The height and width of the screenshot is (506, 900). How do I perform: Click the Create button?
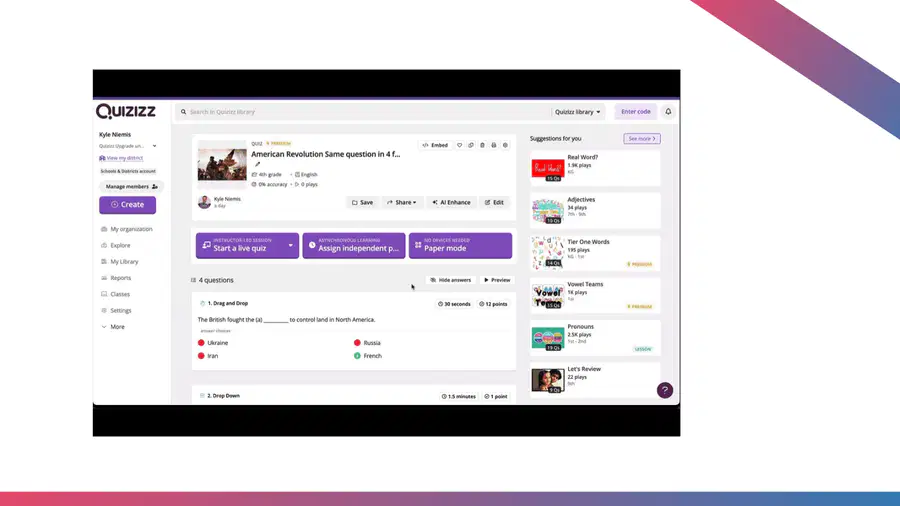click(x=127, y=205)
